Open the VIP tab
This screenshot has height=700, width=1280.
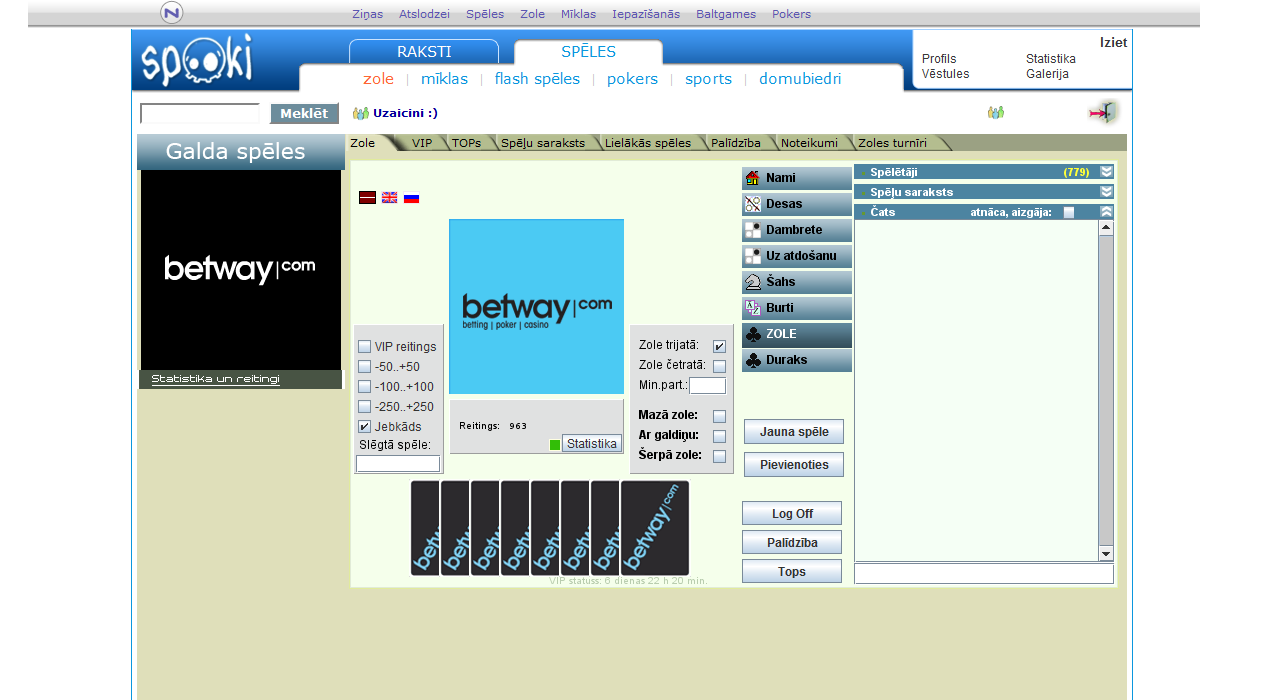coord(422,143)
